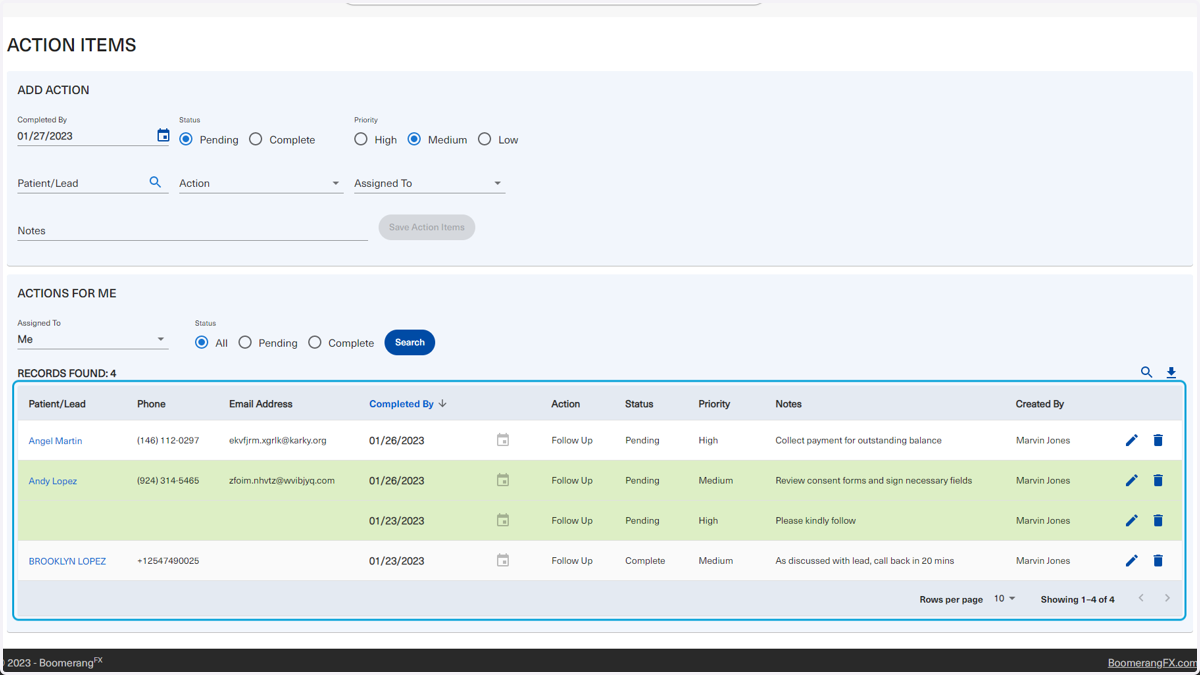
Task: Click the Status column header
Action: (x=639, y=404)
